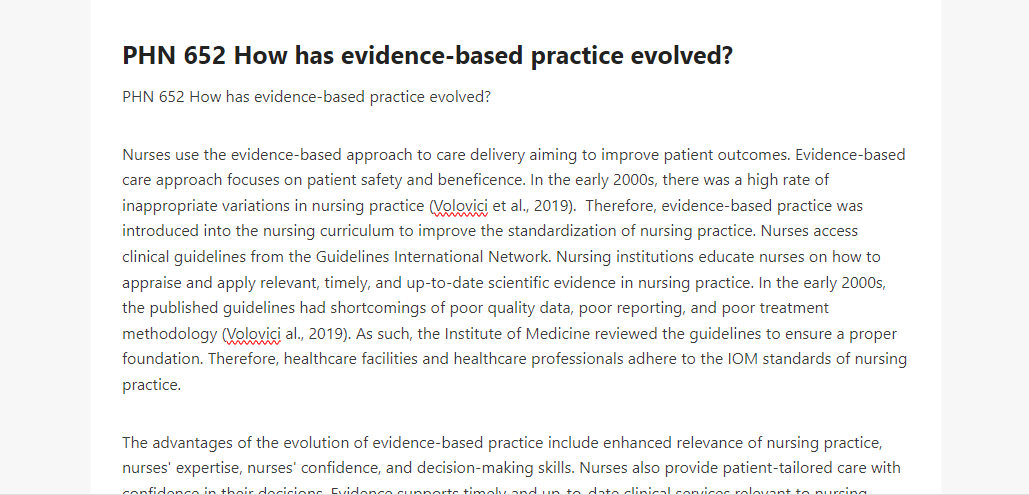The image size is (1029, 495).
Task: Click the first underlined word Volovici
Action: [461, 206]
